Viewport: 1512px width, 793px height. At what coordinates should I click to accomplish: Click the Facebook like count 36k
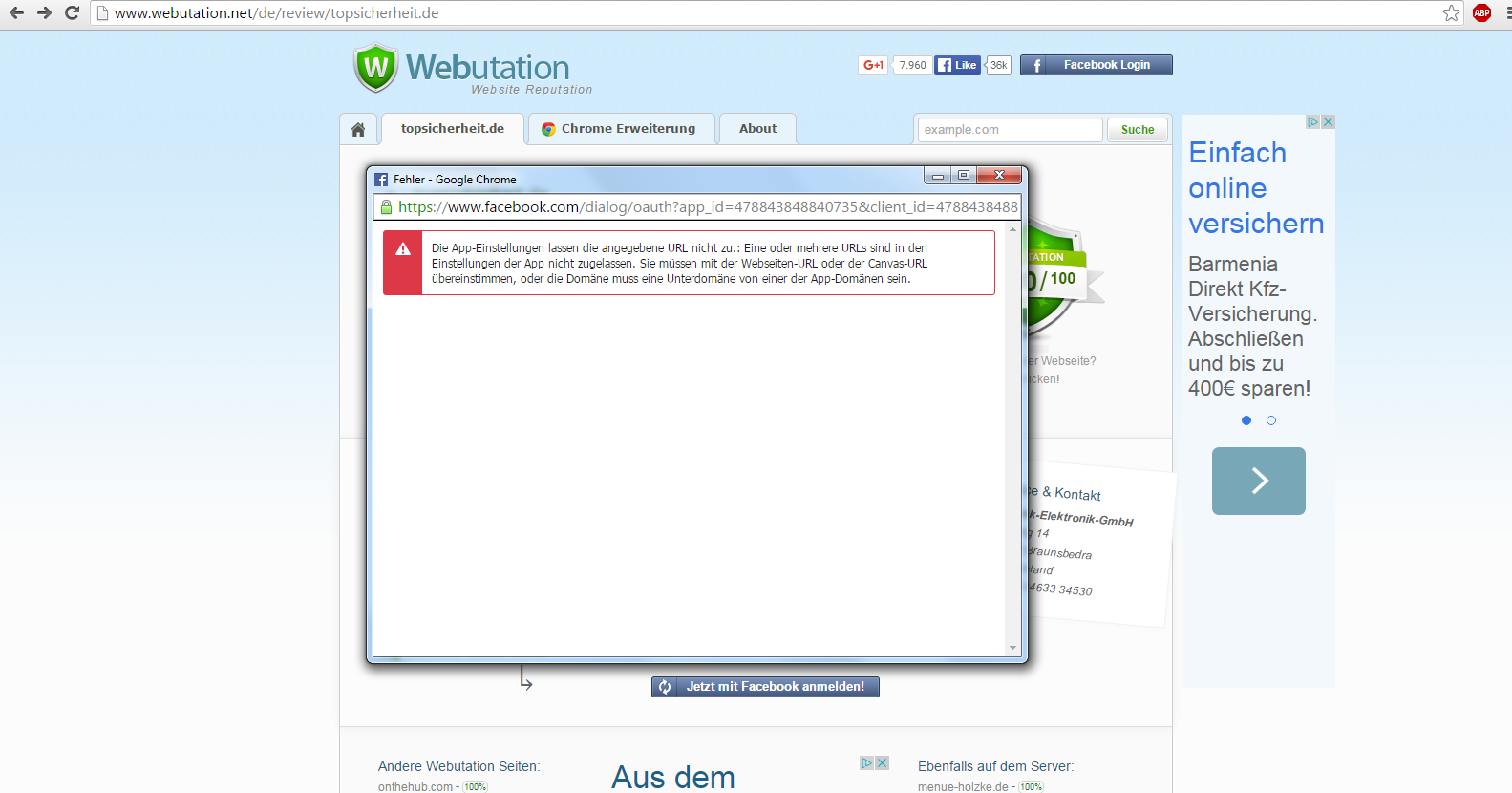[x=998, y=65]
